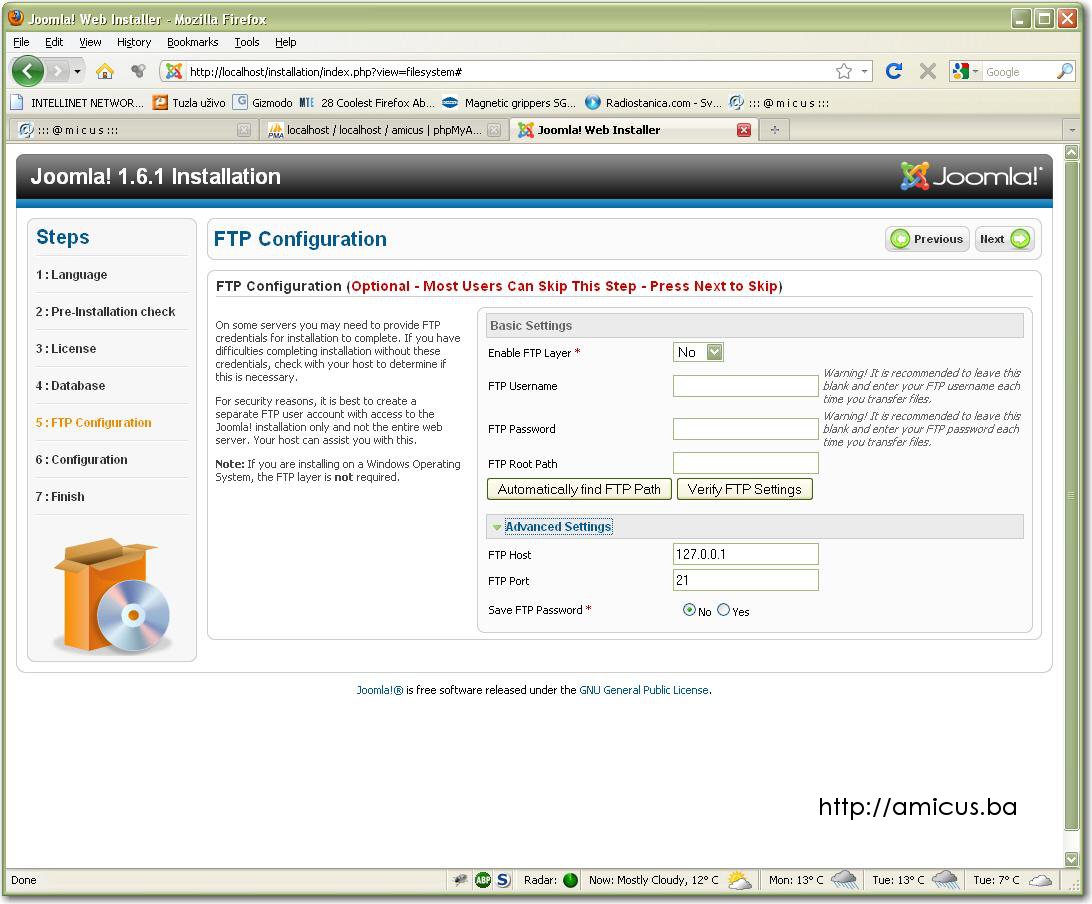Close the Joomla! Web Installer tab
Image resolution: width=1092 pixels, height=904 pixels.
coord(744,130)
